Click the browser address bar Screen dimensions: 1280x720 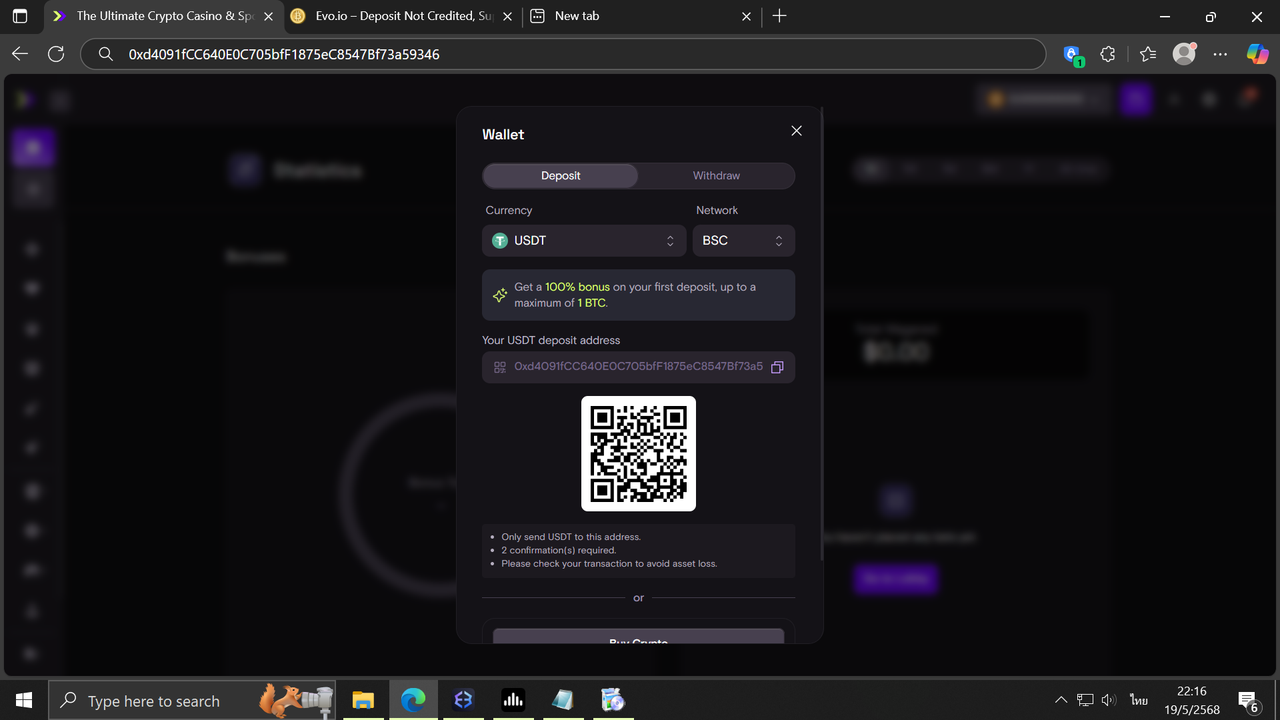click(x=563, y=54)
